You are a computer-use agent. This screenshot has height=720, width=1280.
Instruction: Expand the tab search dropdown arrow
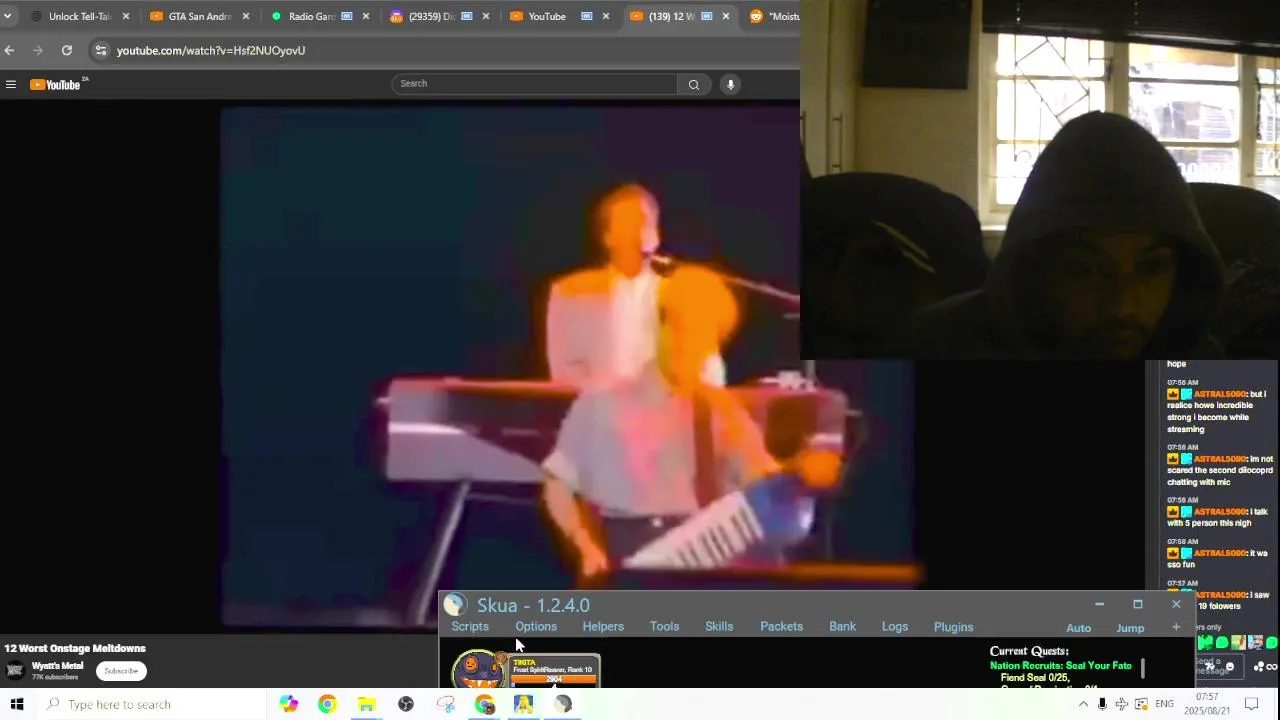point(7,16)
